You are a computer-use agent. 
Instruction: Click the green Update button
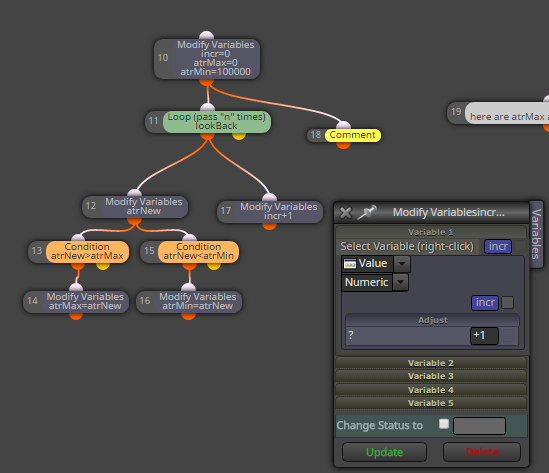(384, 452)
